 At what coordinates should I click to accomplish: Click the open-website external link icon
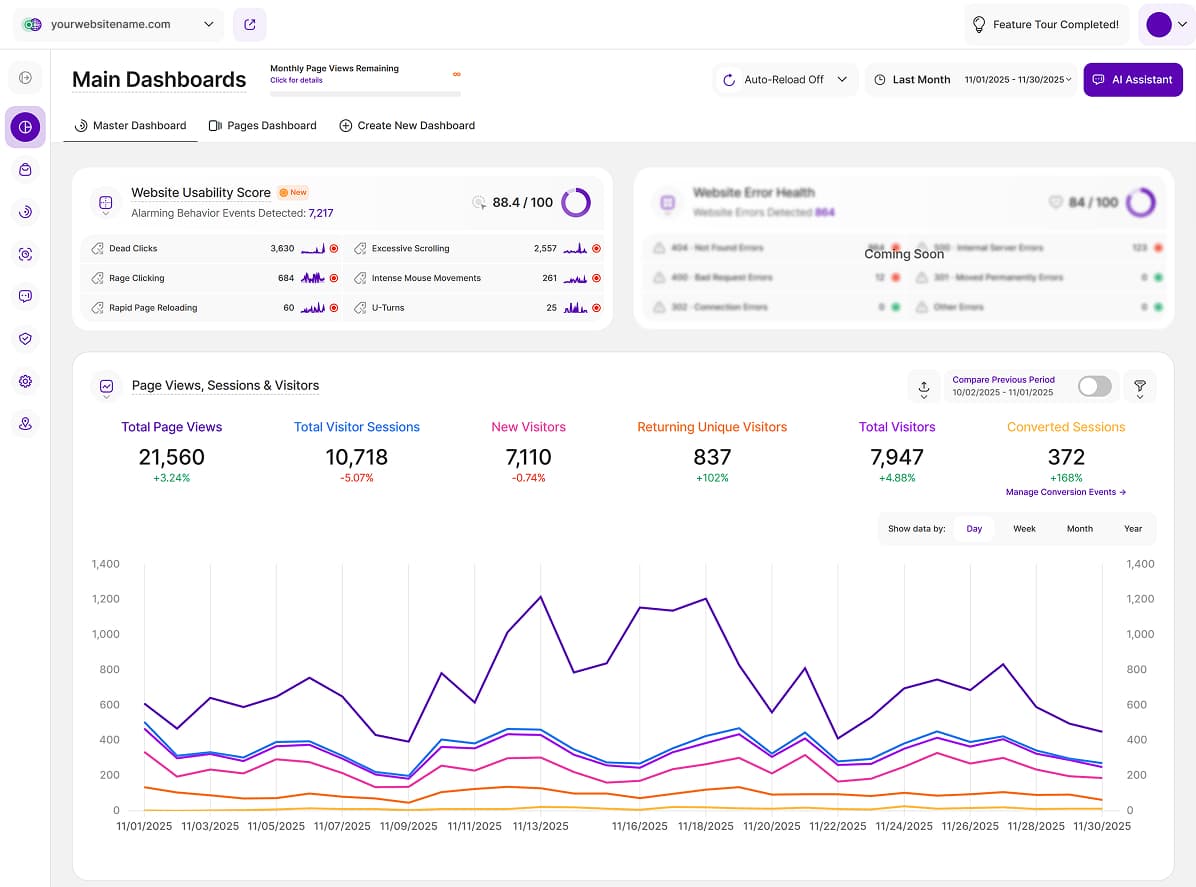tap(249, 24)
